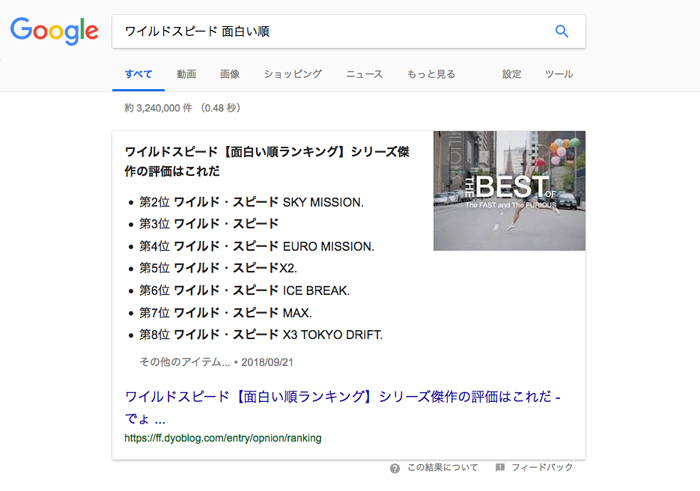Click the list item 第3位 ワイルド・スピード
The image size is (700, 491).
(x=209, y=224)
